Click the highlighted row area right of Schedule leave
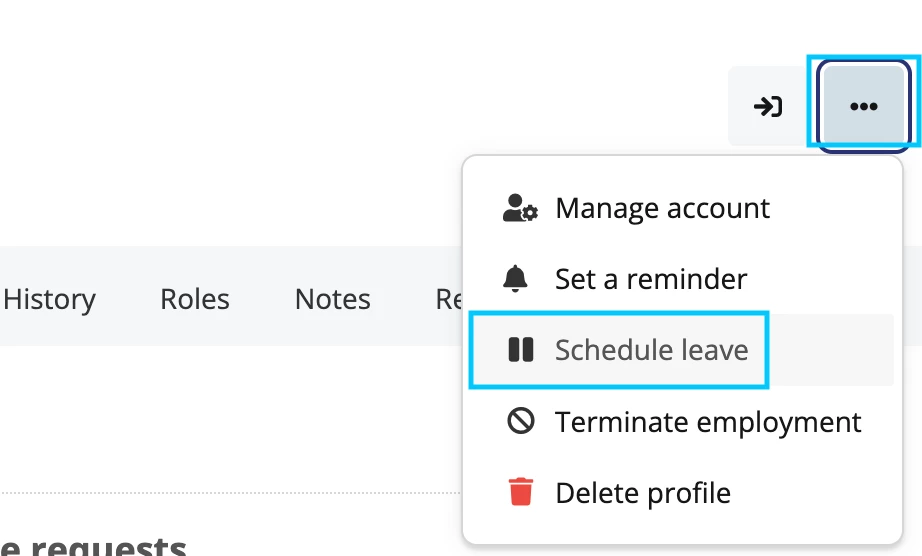 click(831, 350)
